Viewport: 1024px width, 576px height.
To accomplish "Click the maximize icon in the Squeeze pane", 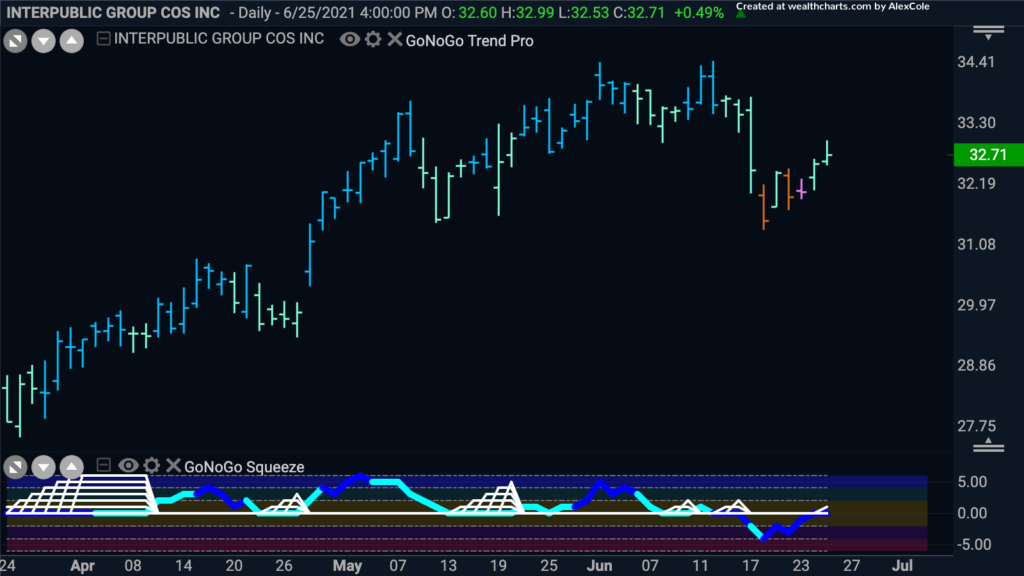I will coord(15,467).
